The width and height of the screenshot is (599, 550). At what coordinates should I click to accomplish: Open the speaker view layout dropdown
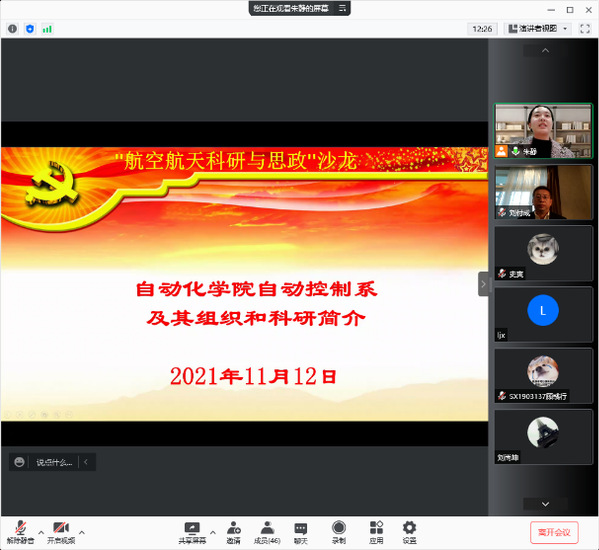tap(538, 29)
